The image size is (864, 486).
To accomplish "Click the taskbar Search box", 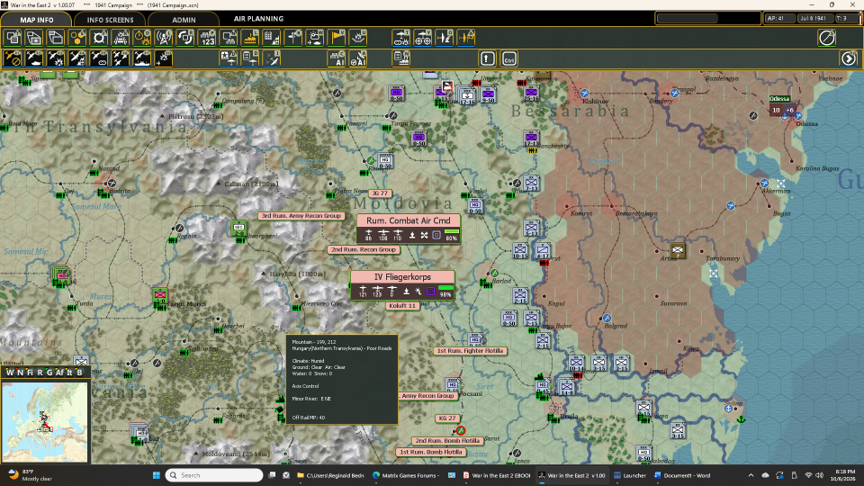I will click(x=214, y=475).
